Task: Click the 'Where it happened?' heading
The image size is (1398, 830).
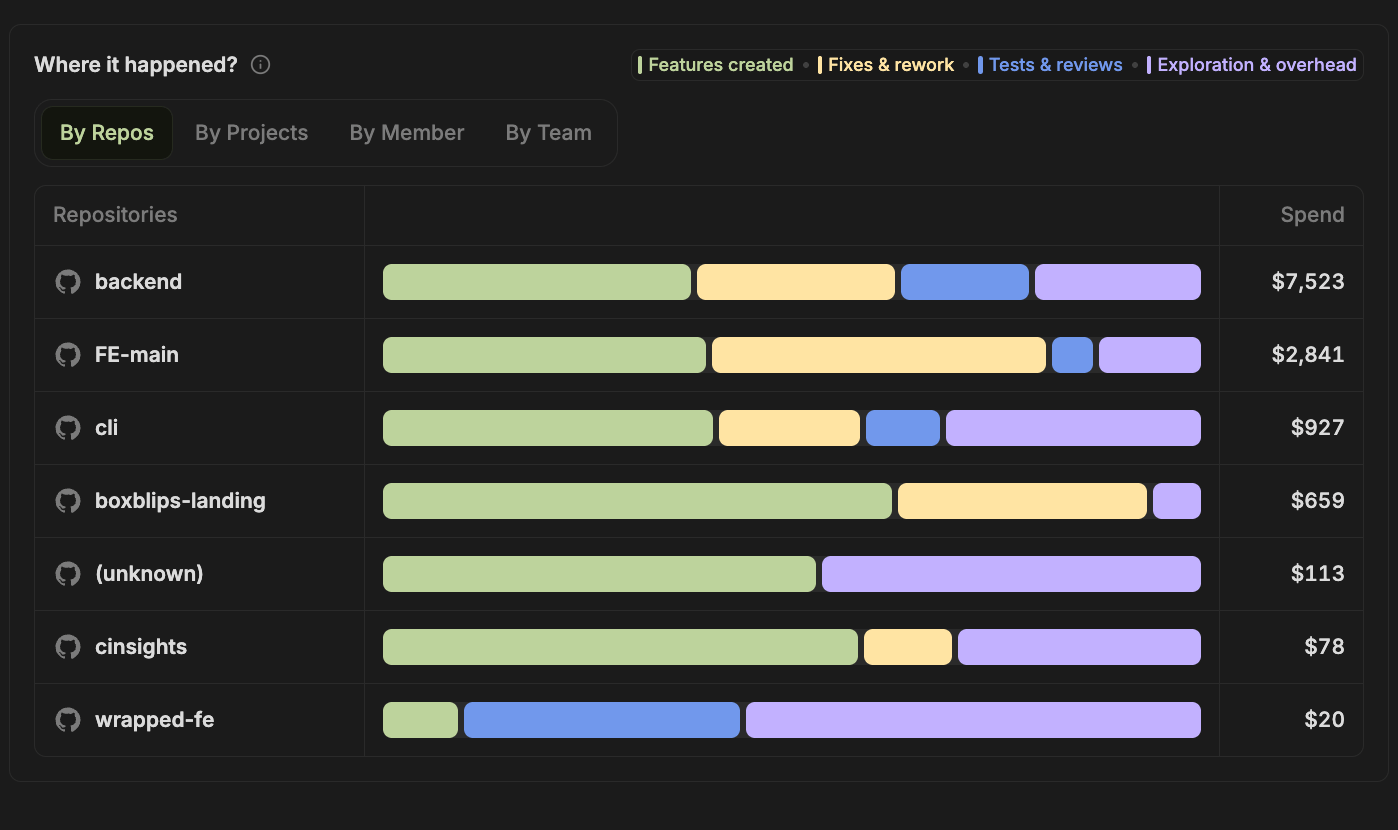Action: tap(136, 65)
